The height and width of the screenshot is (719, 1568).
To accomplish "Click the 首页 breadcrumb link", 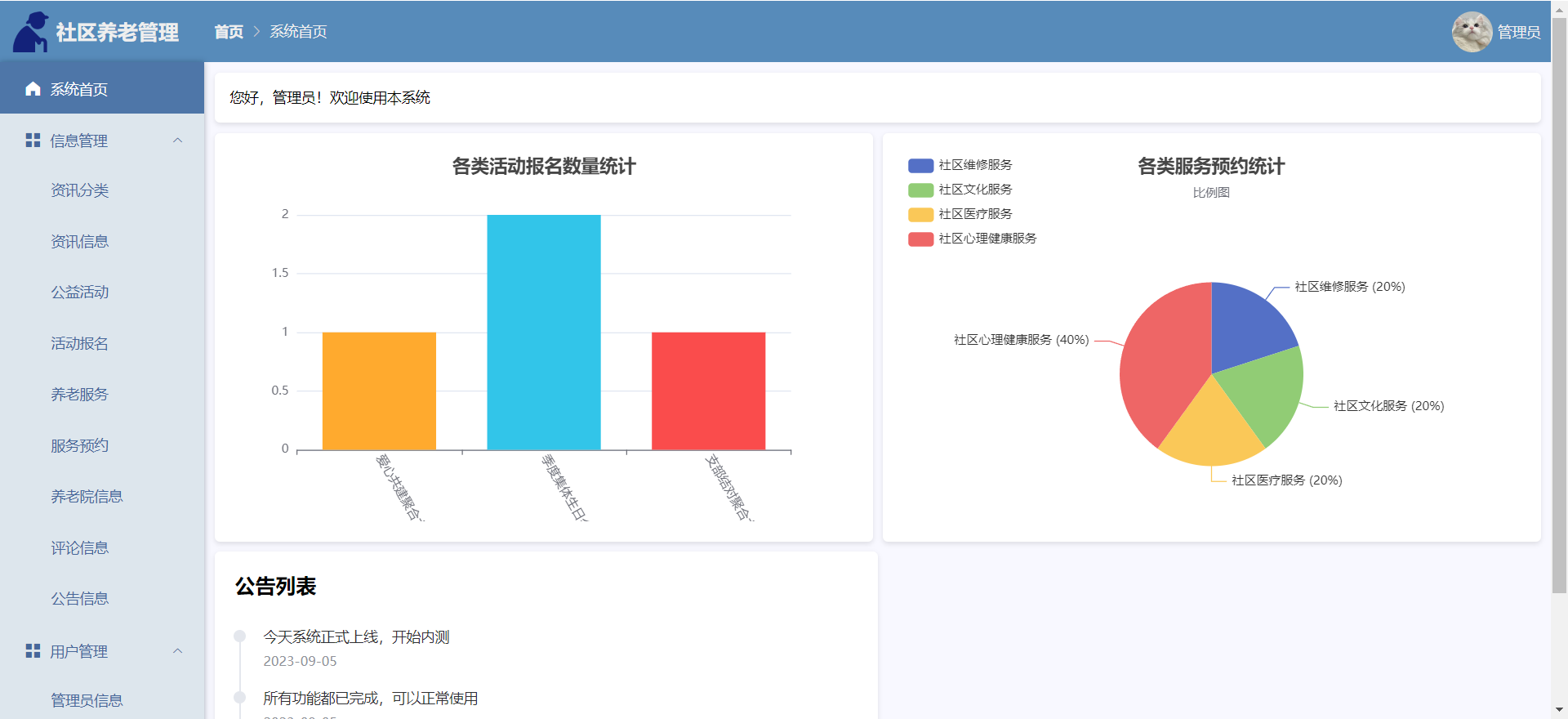I will [229, 32].
